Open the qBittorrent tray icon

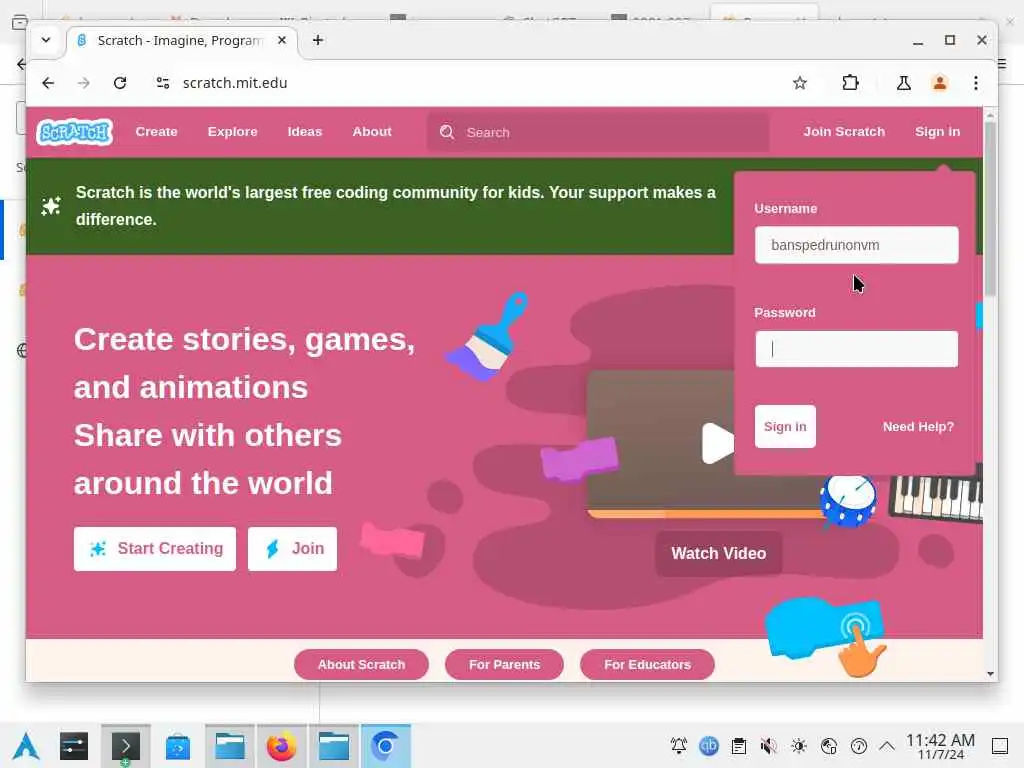709,746
